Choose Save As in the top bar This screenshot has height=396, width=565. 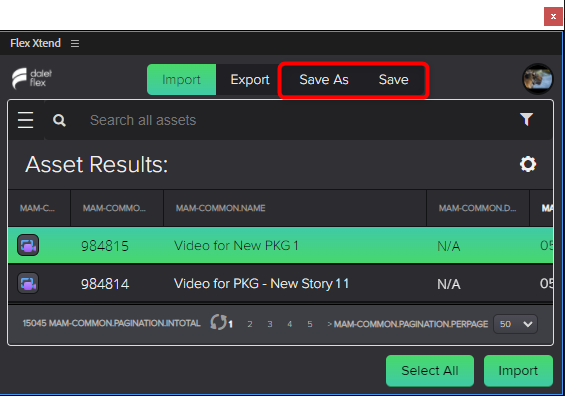[x=324, y=80]
